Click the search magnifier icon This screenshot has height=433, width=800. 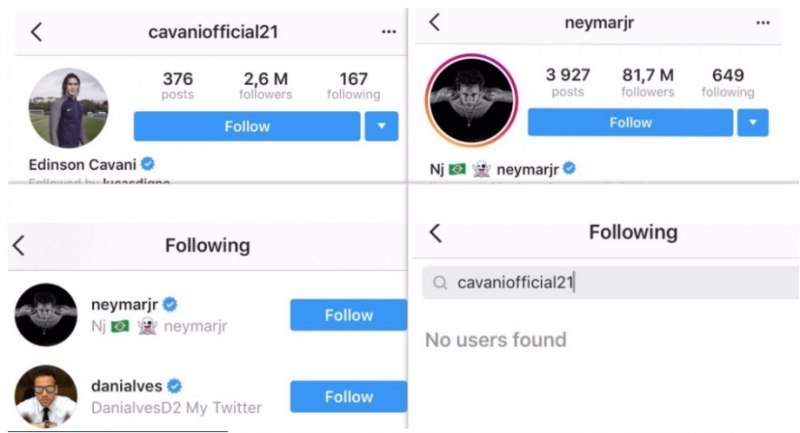pos(439,284)
